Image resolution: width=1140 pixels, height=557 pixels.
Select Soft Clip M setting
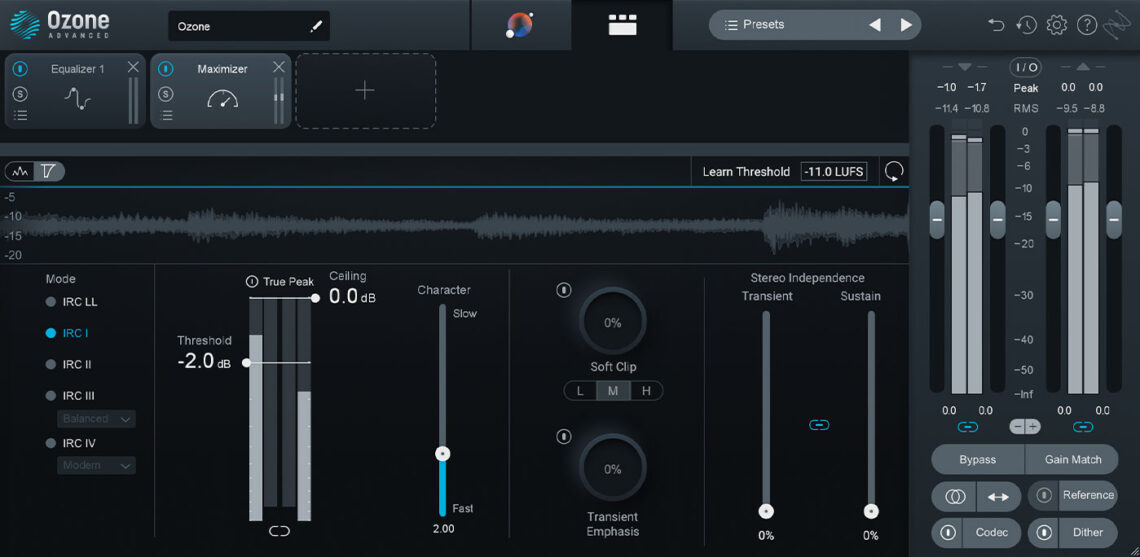[613, 391]
